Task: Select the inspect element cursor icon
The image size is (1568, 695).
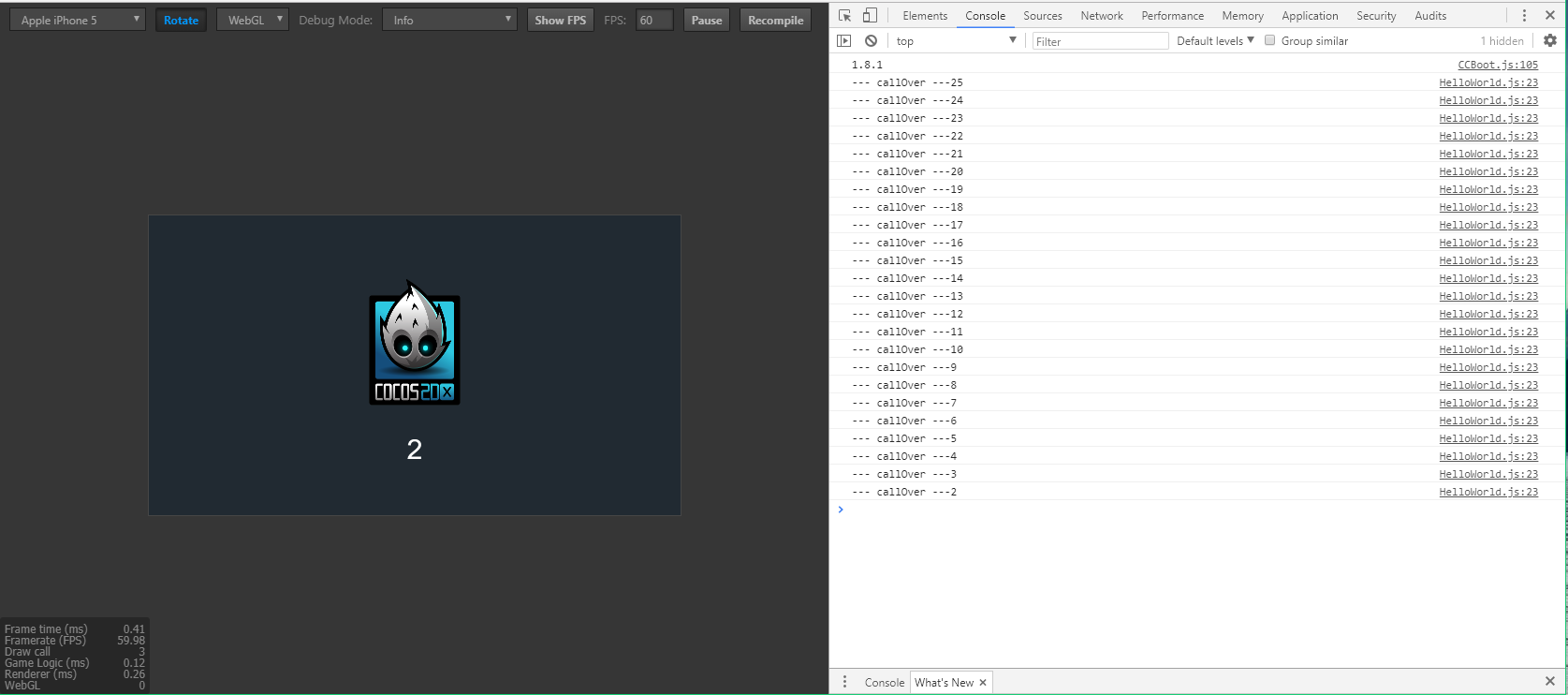Action: [x=844, y=16]
